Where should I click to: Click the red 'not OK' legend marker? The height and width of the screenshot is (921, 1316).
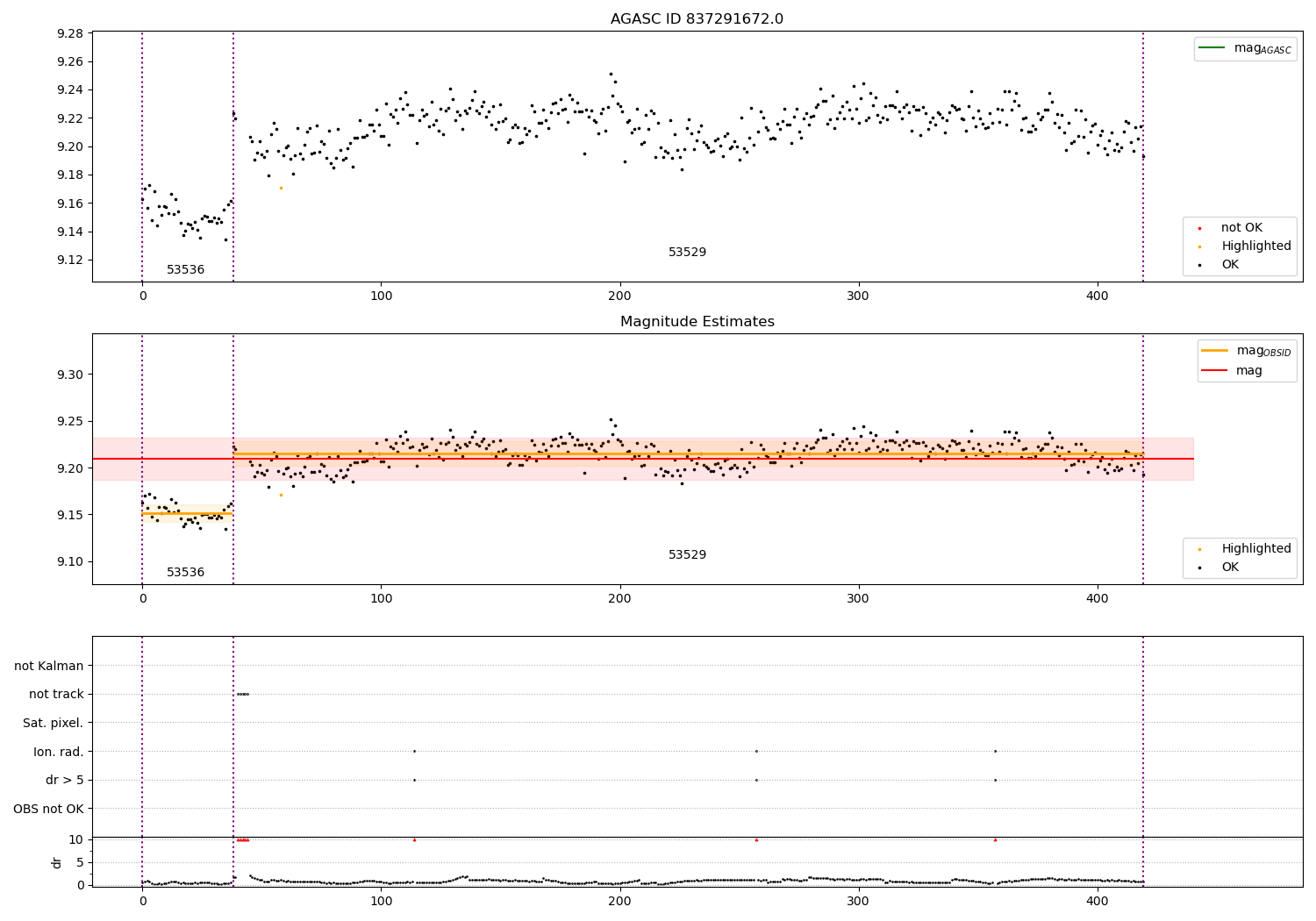coord(1199,228)
